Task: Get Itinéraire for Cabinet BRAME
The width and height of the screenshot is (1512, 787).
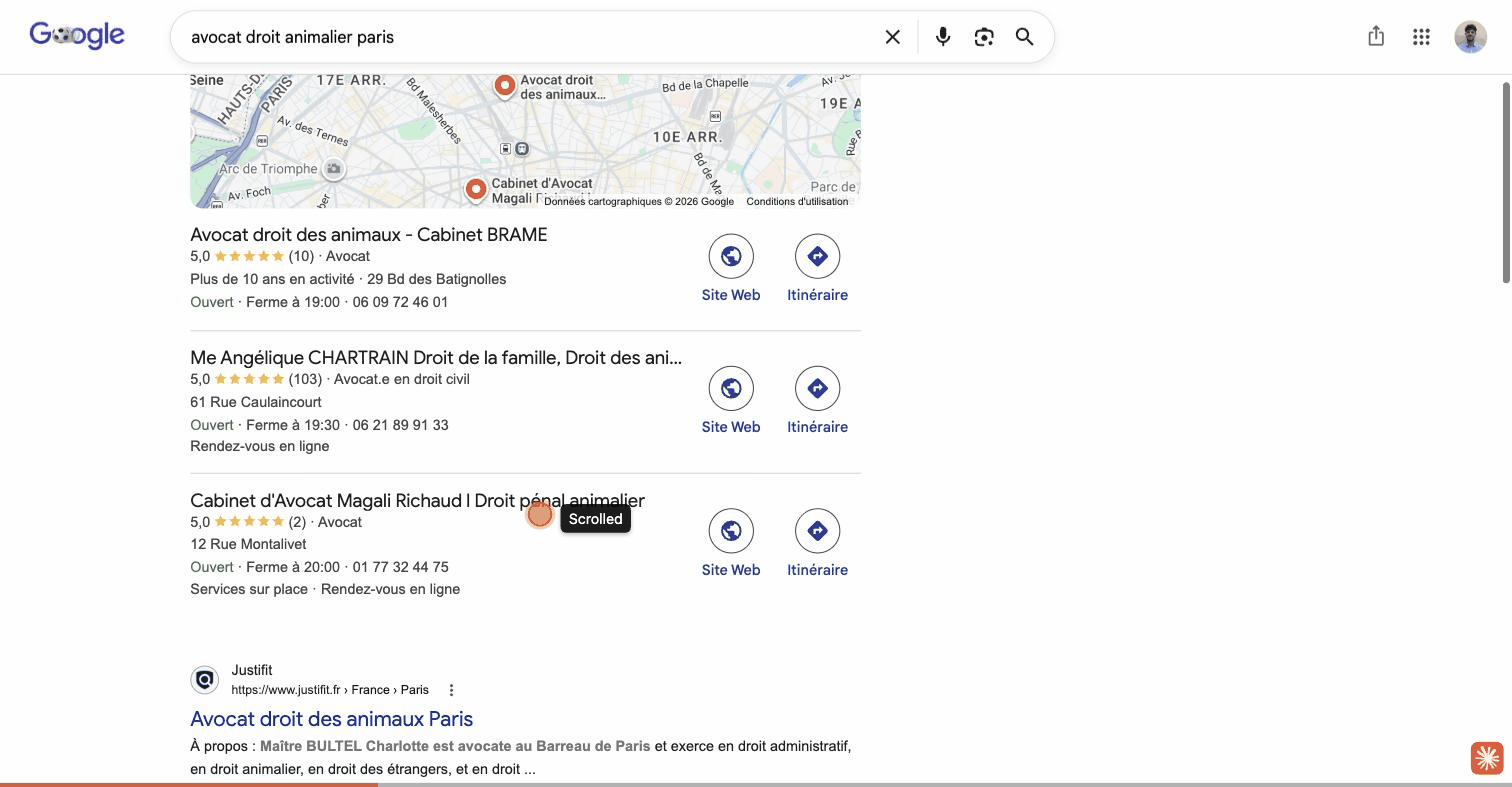Action: (x=817, y=269)
